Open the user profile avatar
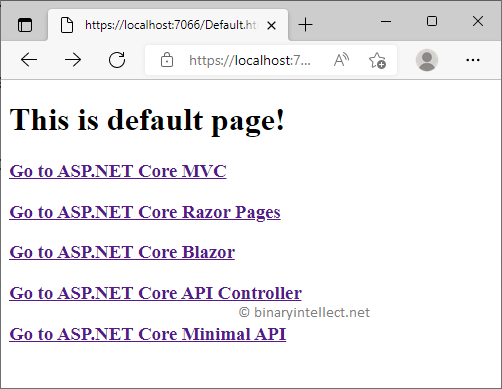This screenshot has height=389, width=502. pyautogui.click(x=427, y=60)
